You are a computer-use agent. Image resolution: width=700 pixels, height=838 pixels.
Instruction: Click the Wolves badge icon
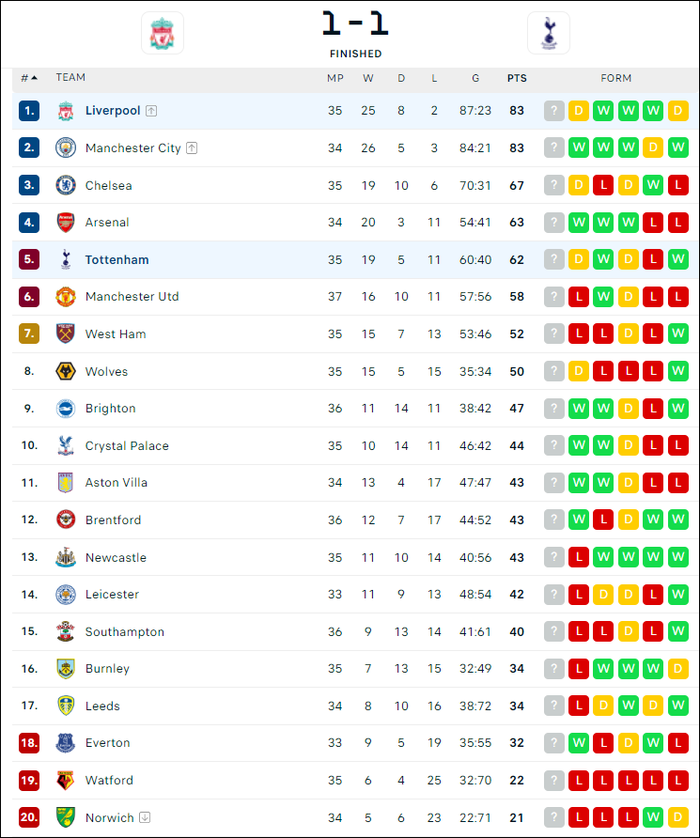66,371
